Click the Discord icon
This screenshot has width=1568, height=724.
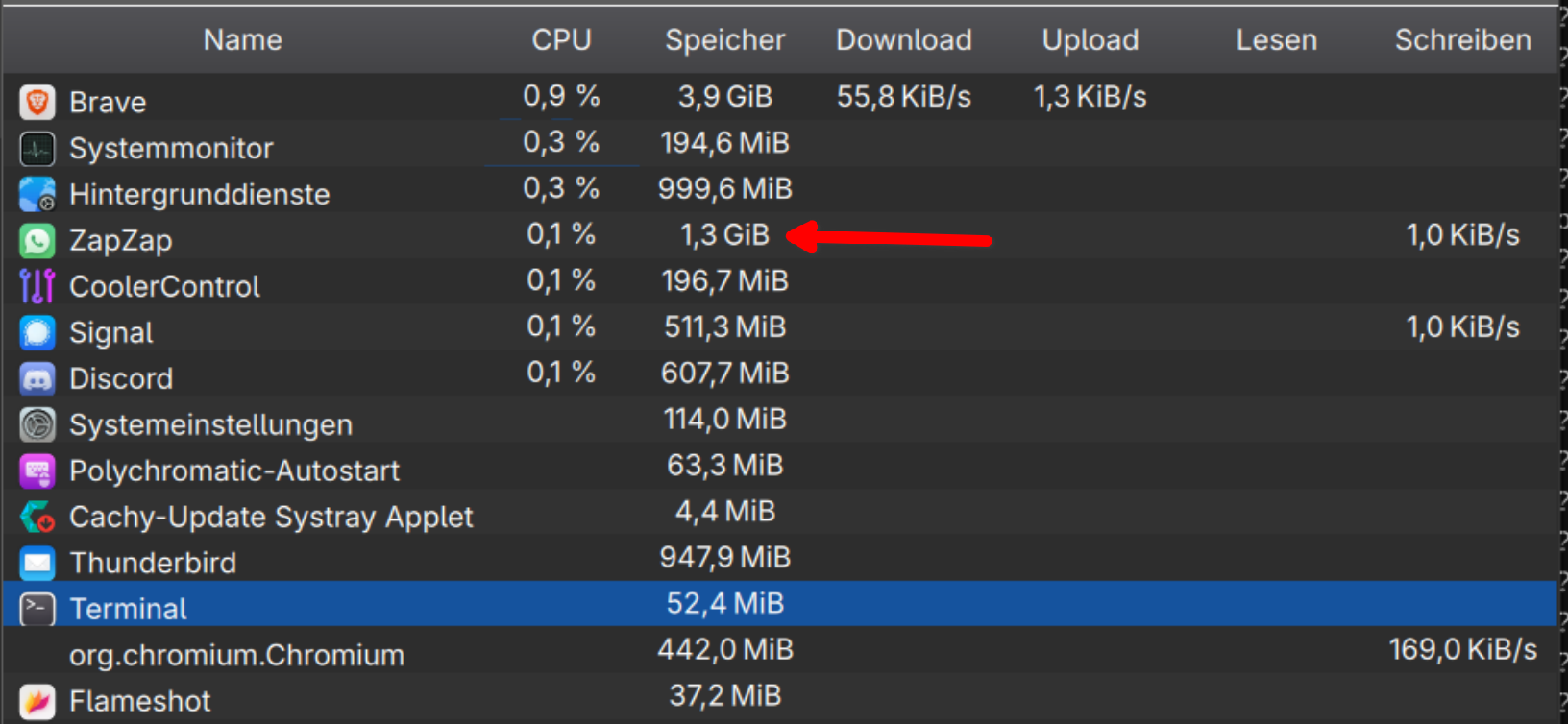[37, 378]
